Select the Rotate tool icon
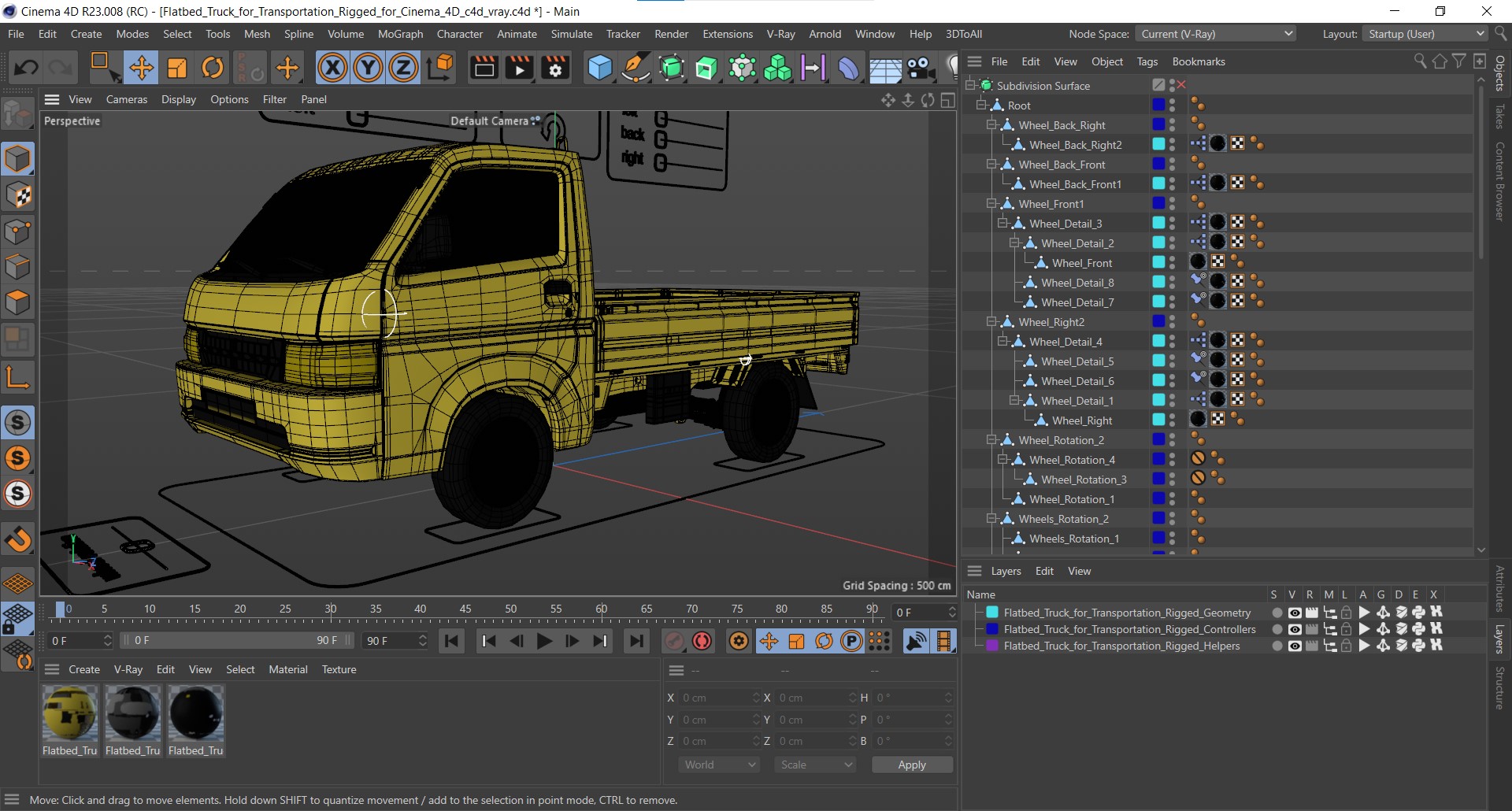 click(x=213, y=68)
